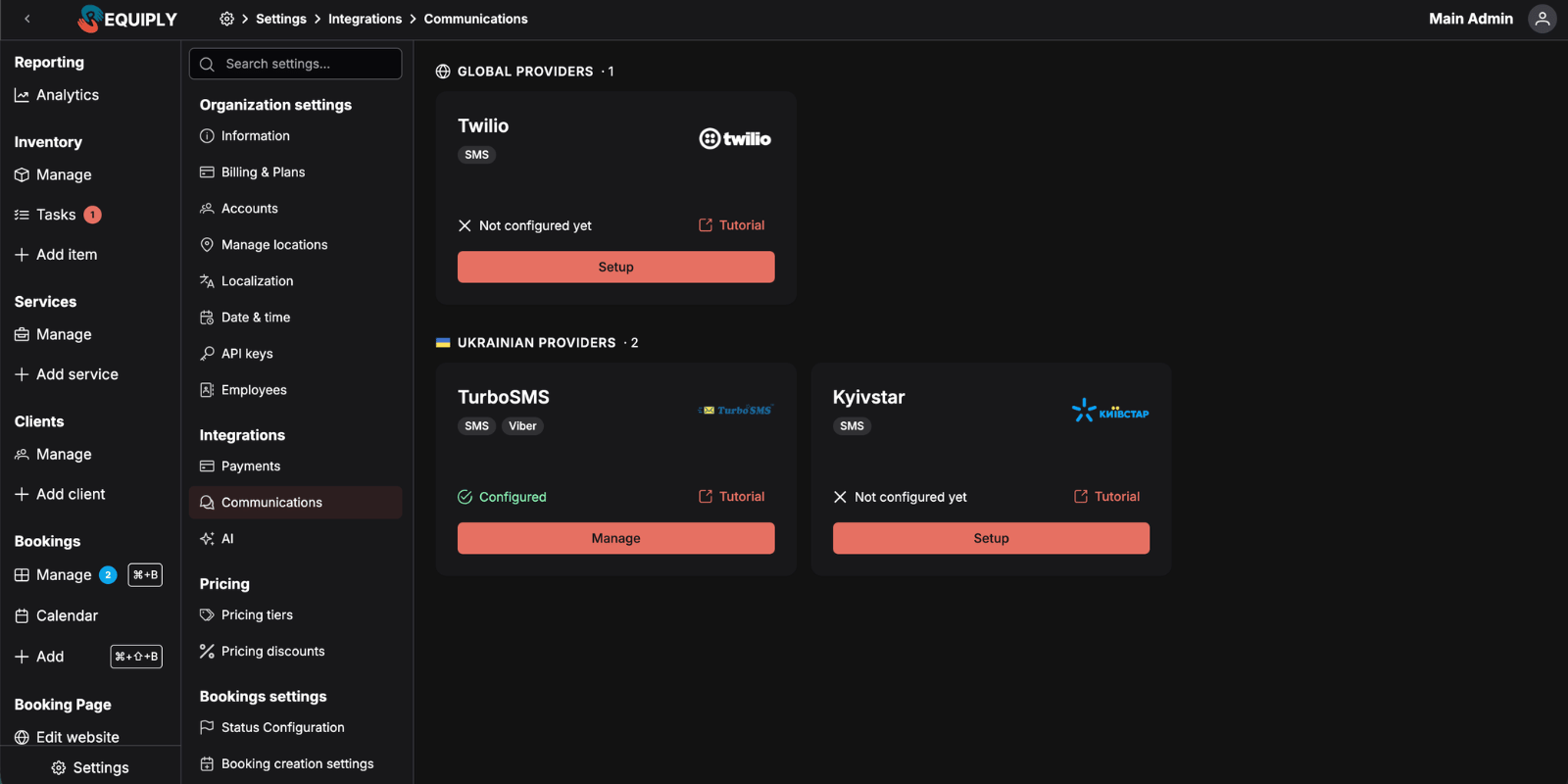Open Pricing discounts

tap(295, 652)
